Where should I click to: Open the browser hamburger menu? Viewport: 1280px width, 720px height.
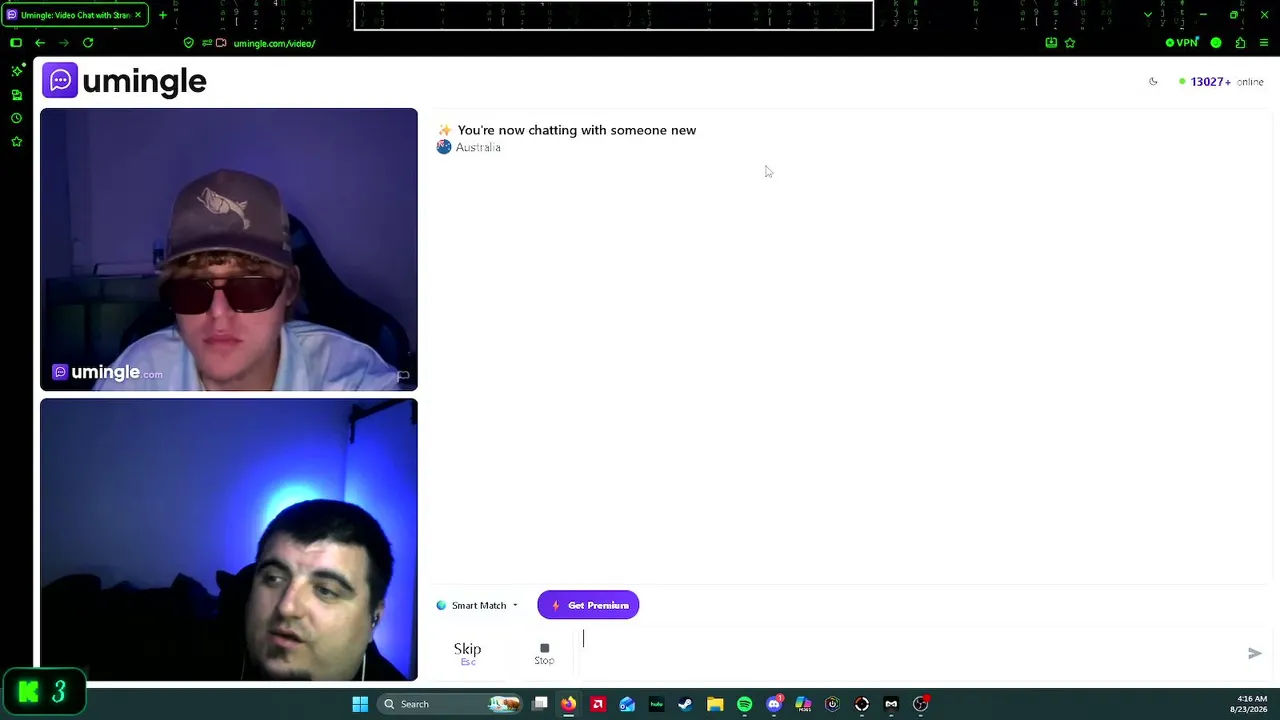coord(1264,43)
